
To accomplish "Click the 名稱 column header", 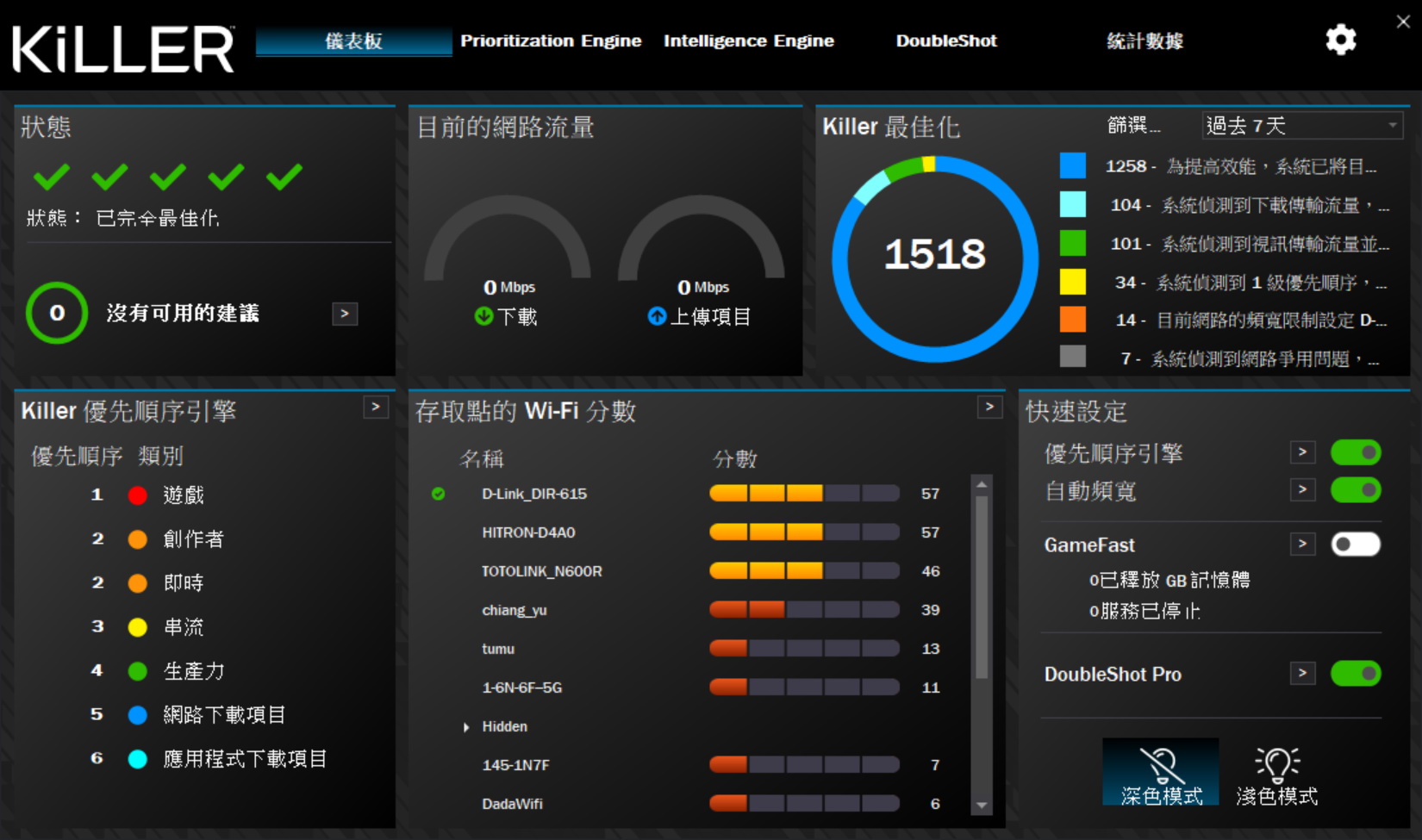I will (x=482, y=458).
